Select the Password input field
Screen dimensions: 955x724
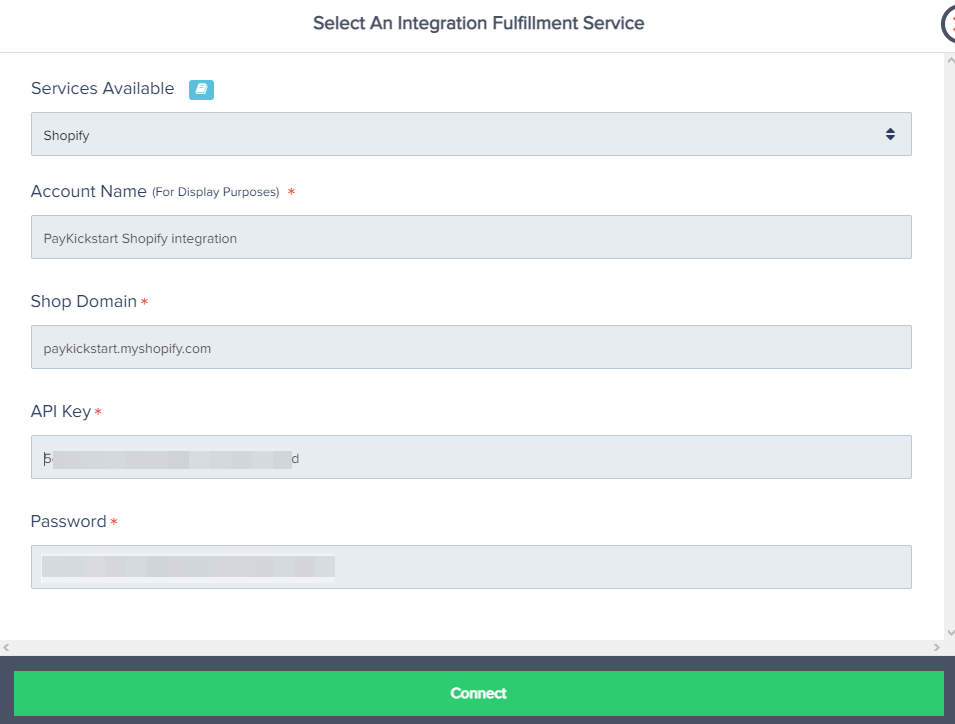pyautogui.click(x=471, y=567)
